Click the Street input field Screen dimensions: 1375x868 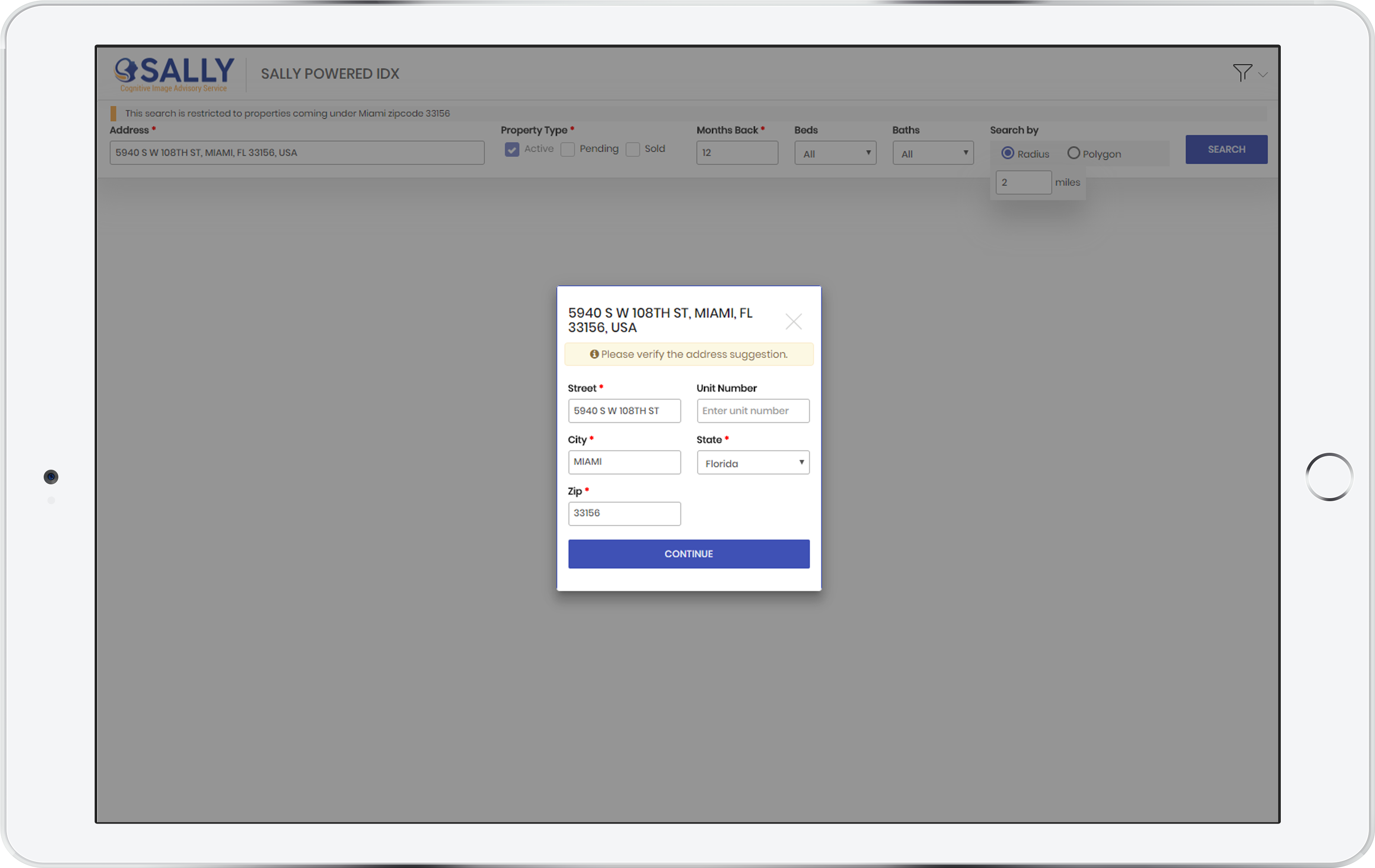(x=624, y=411)
